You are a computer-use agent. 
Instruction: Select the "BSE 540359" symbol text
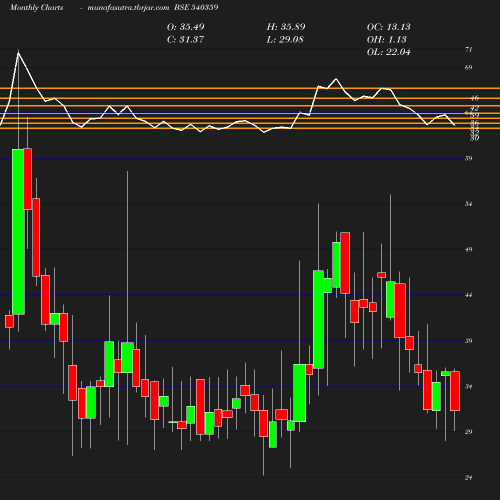(196, 7)
